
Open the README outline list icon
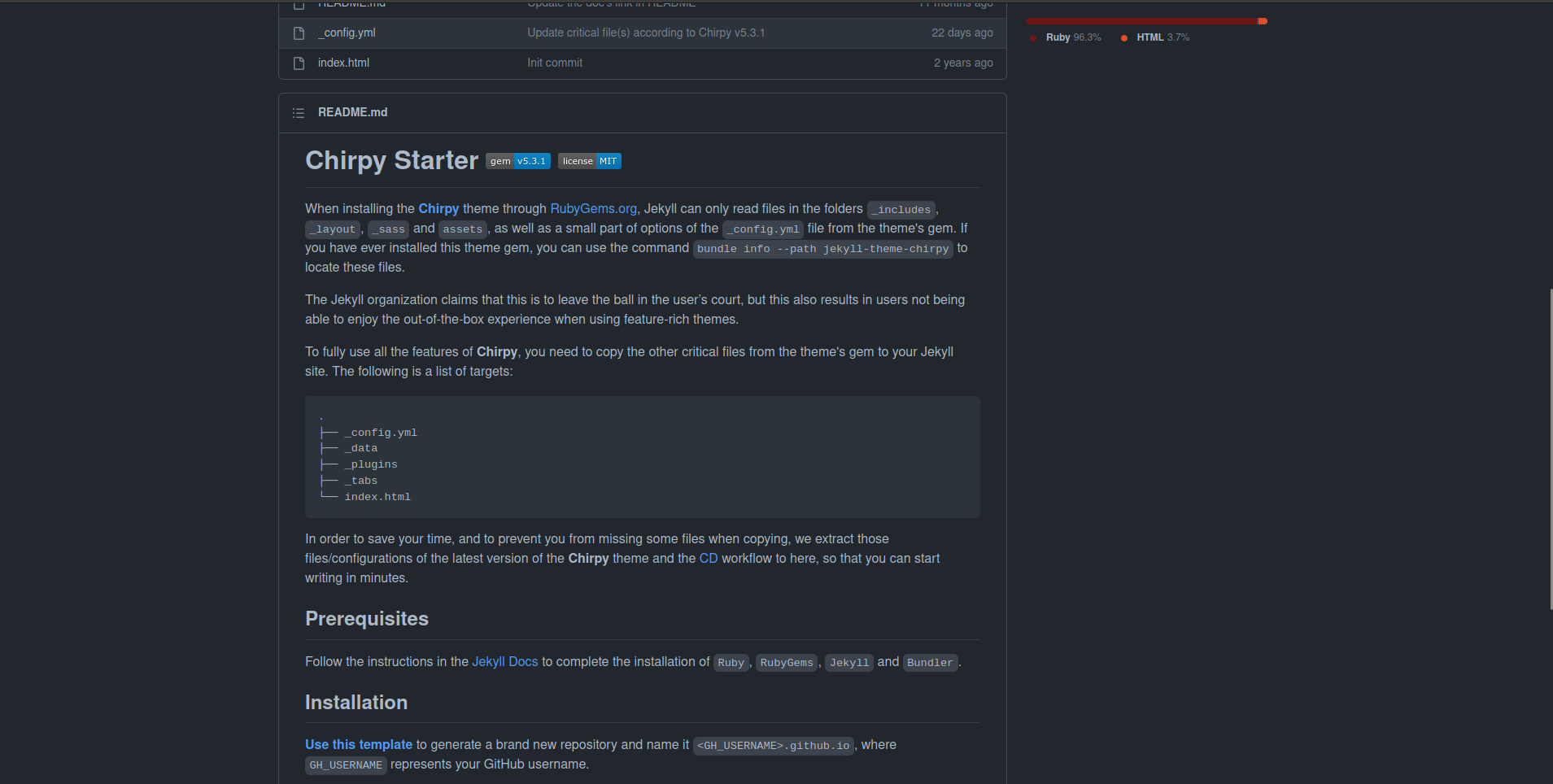(299, 113)
